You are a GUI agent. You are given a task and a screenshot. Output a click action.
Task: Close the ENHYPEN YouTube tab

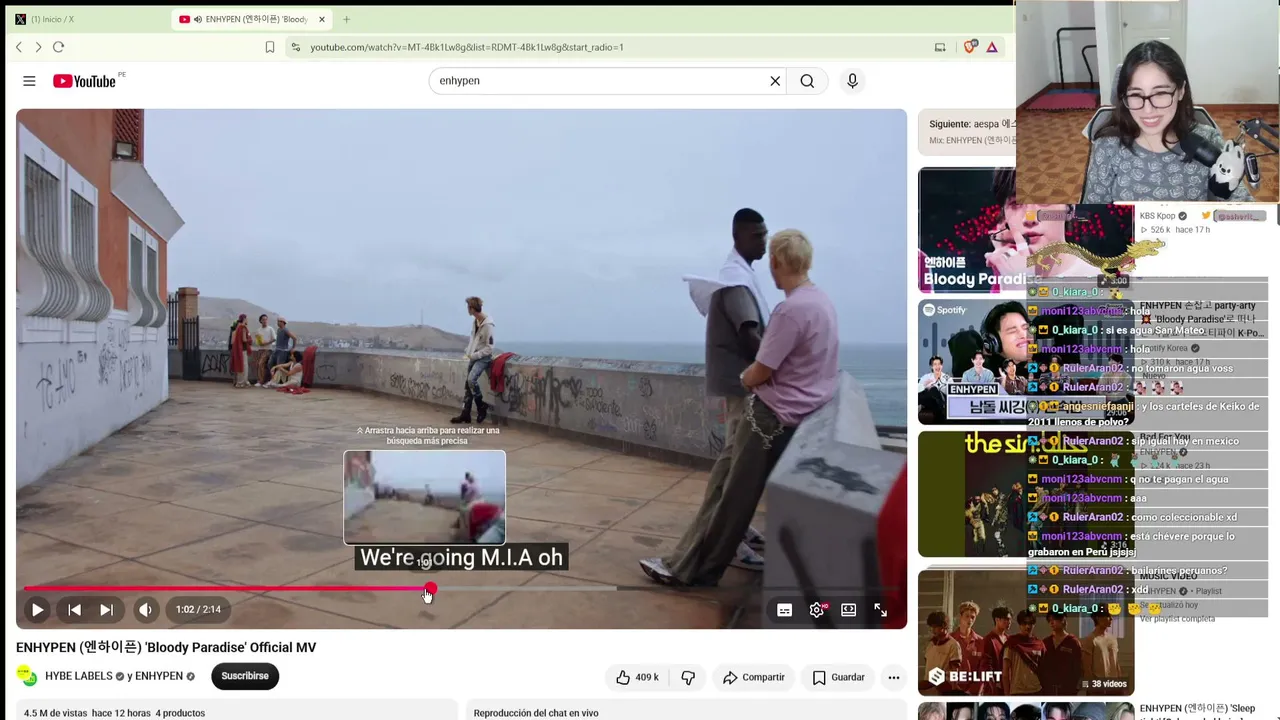pos(322,19)
